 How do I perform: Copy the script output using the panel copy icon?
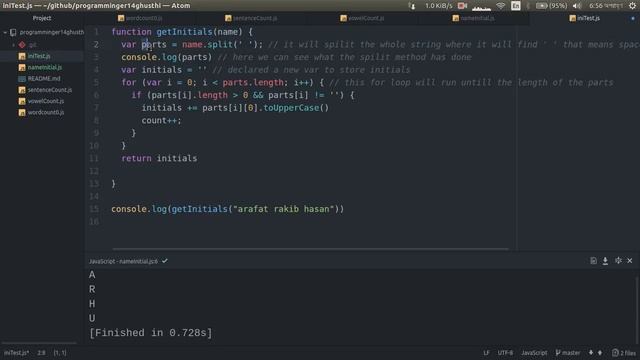pos(593,261)
